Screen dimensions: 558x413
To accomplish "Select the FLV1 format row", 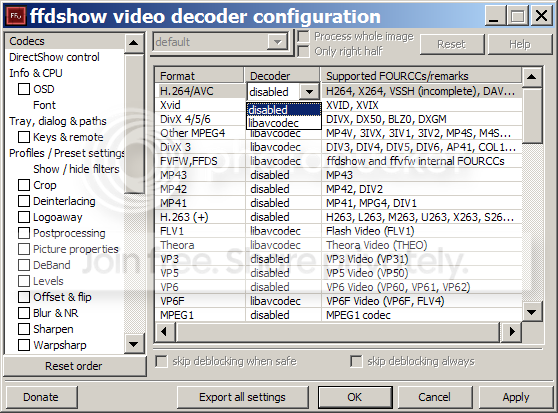I will pos(338,231).
